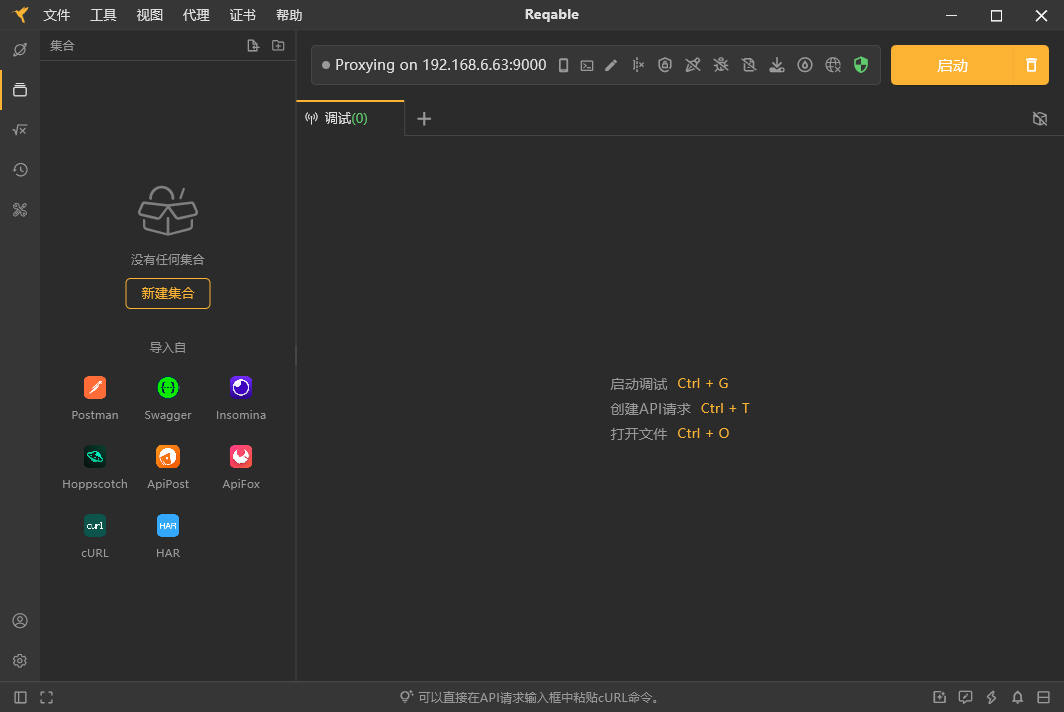
Task: Click the green certificate shield icon
Action: (861, 64)
